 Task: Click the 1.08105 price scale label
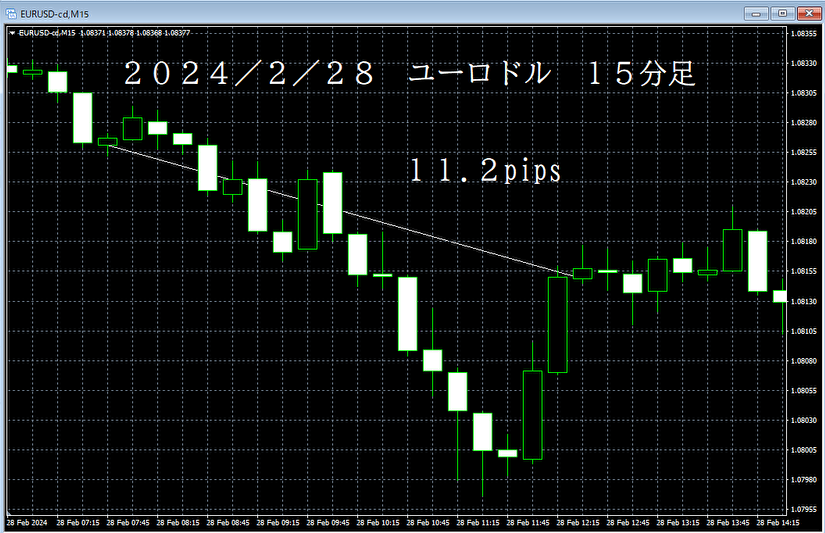click(804, 331)
